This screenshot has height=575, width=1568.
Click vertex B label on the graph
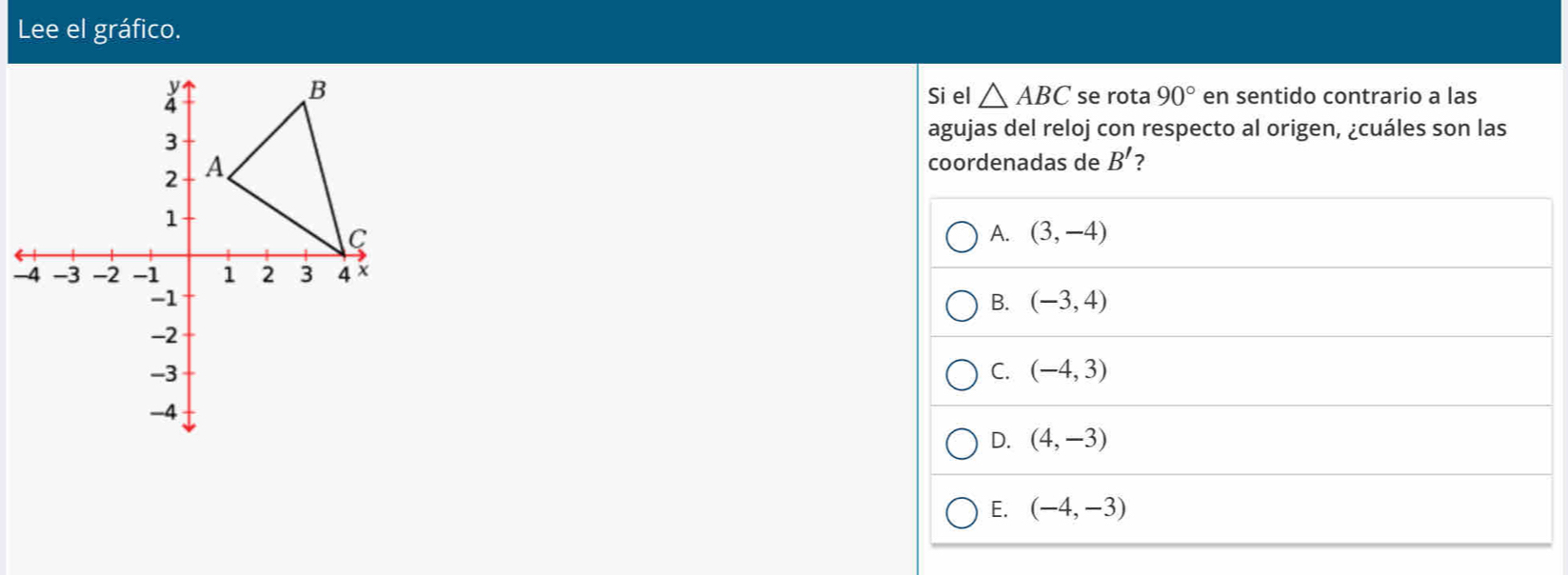click(317, 90)
